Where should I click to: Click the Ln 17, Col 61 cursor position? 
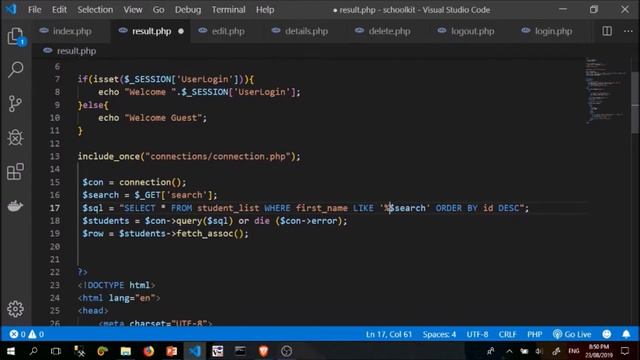[x=389, y=334]
